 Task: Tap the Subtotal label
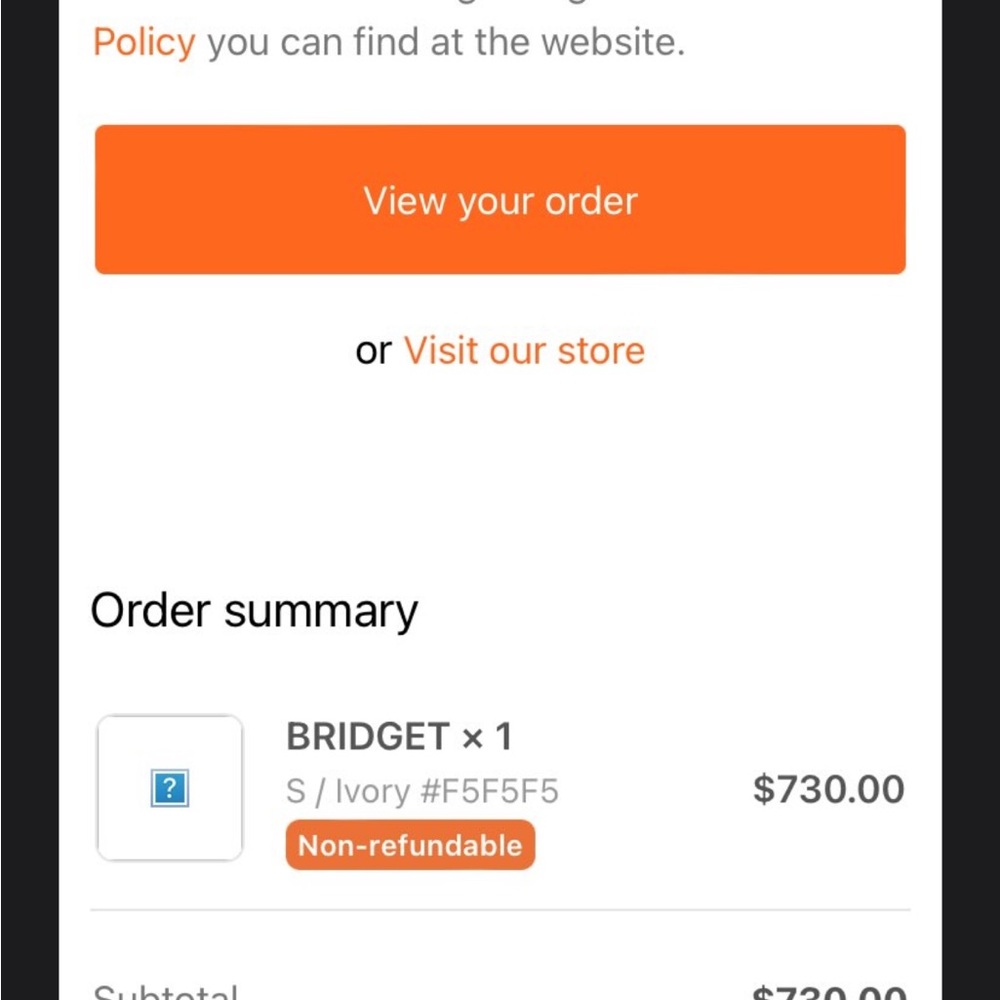[x=165, y=992]
